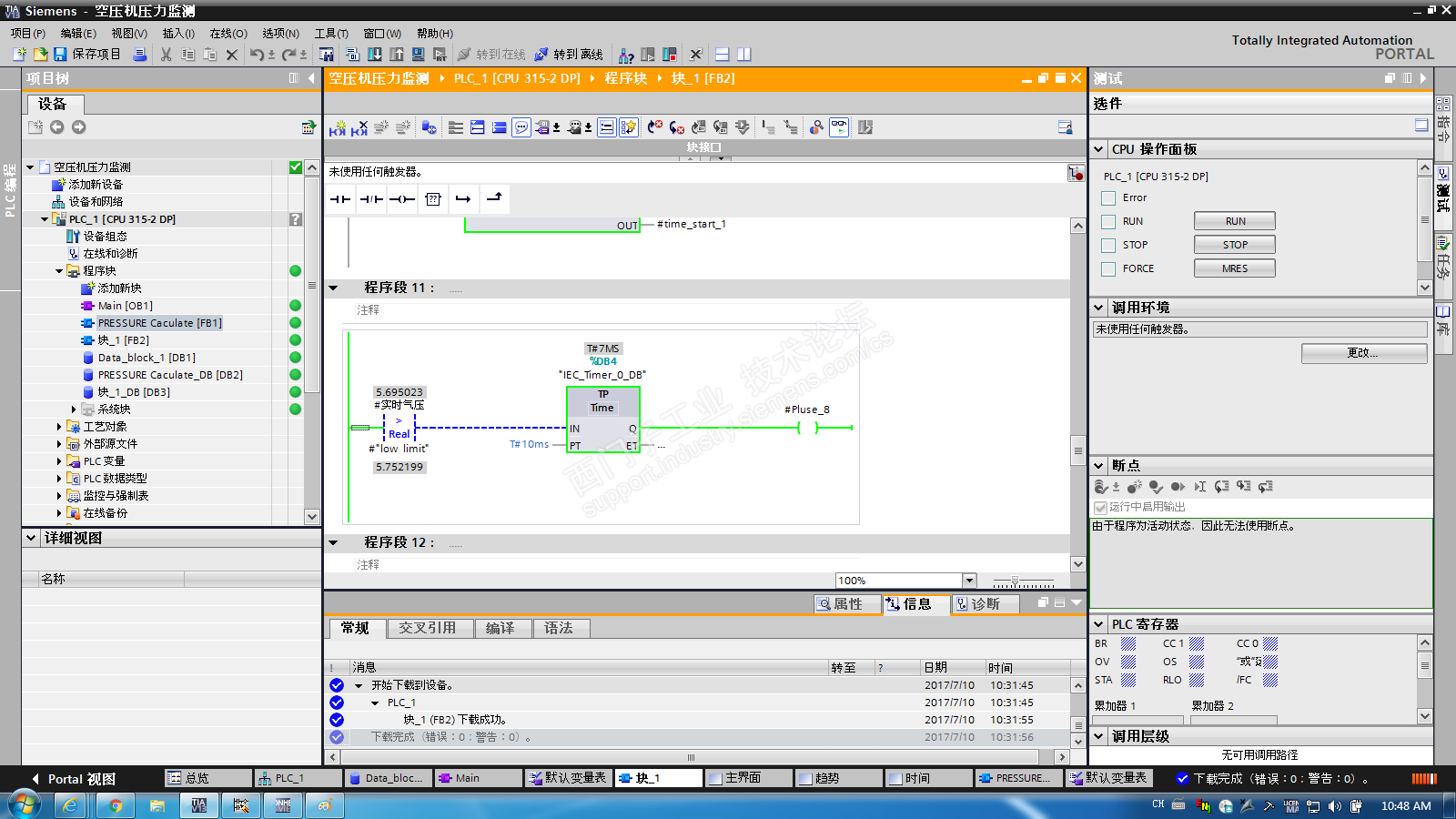Insert a normally closed contact
The height and width of the screenshot is (819, 1456).
371,198
